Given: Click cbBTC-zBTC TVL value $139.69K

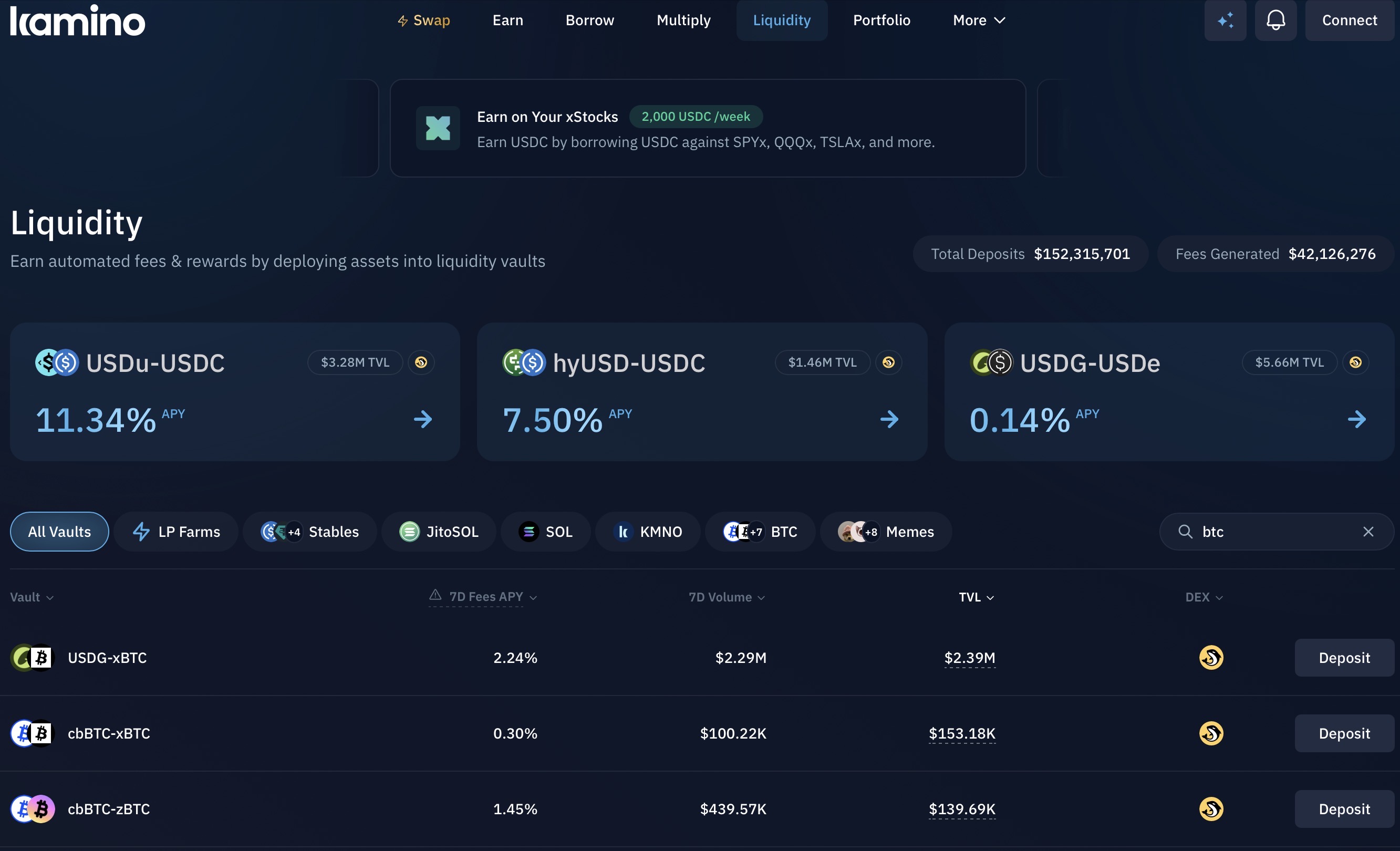Looking at the screenshot, I should pyautogui.click(x=962, y=809).
